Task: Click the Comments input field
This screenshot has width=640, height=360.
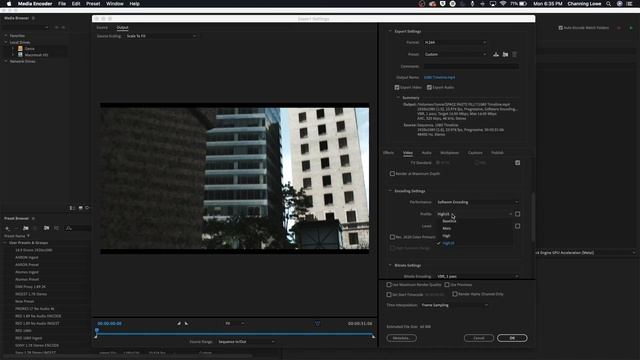Action: click(471, 66)
